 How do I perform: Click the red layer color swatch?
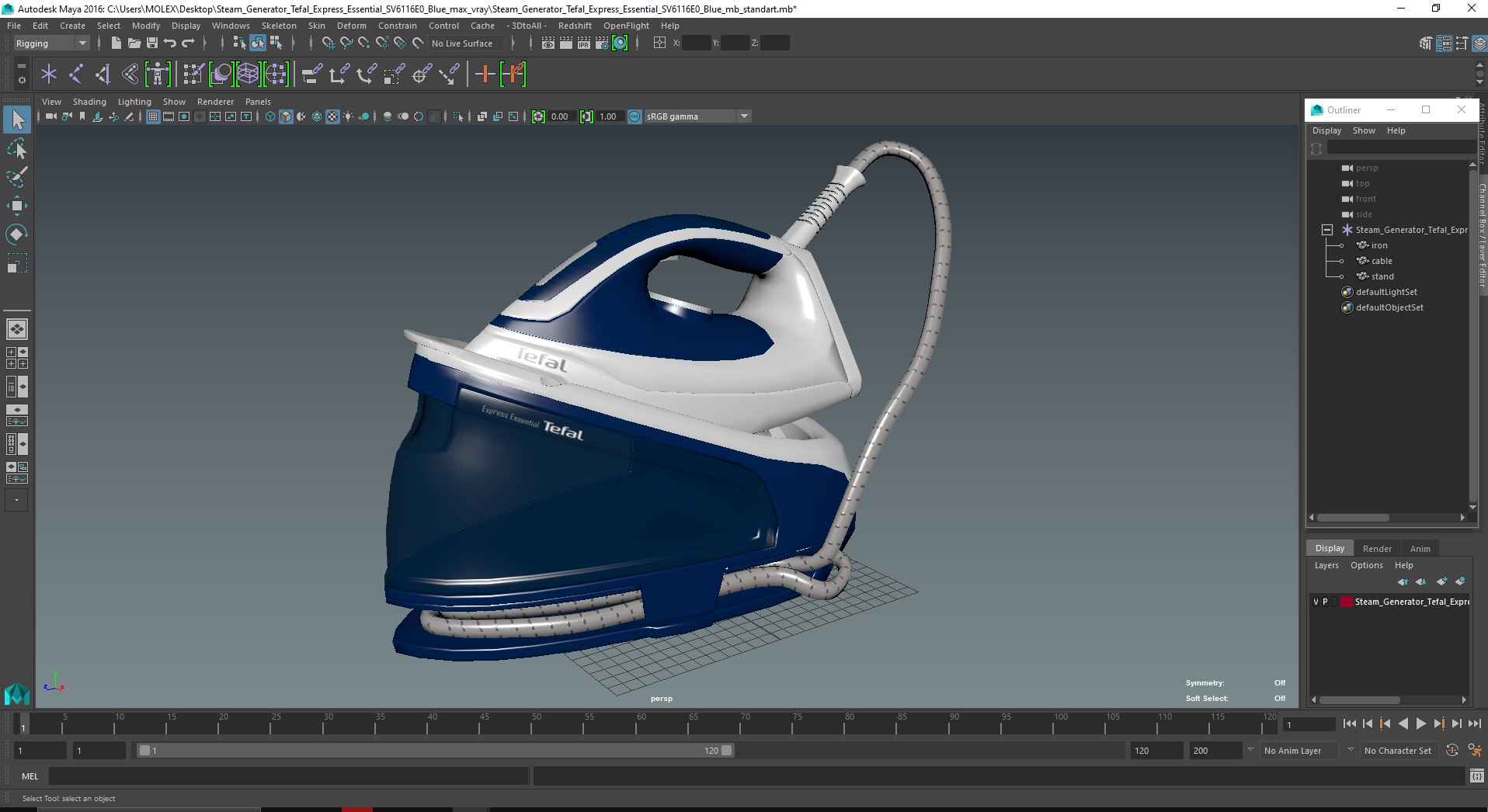coord(1347,602)
